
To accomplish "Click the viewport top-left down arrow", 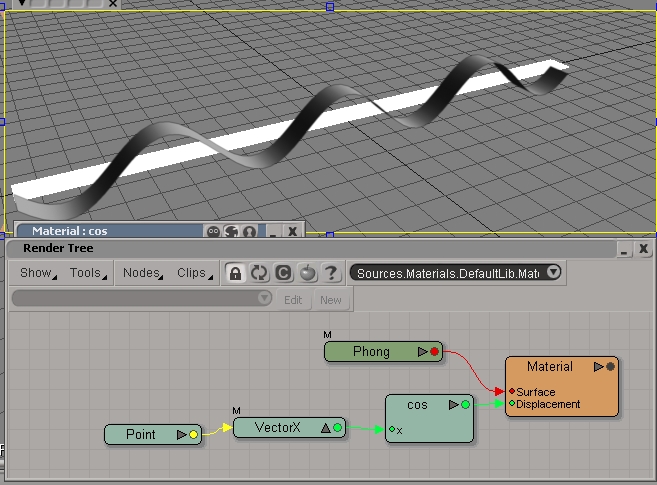I will pyautogui.click(x=22, y=3).
